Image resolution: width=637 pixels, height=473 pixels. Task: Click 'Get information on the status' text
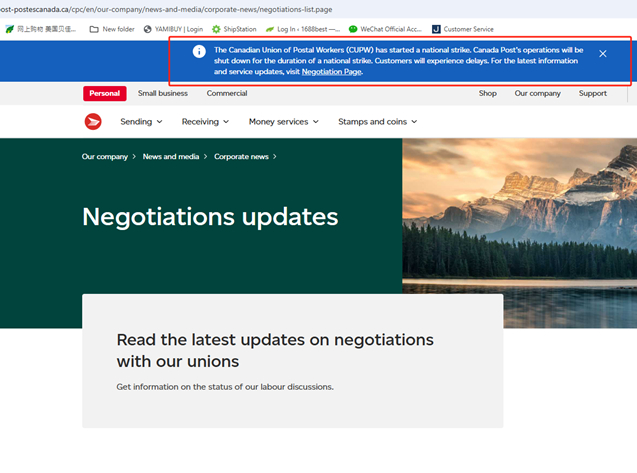(x=225, y=387)
